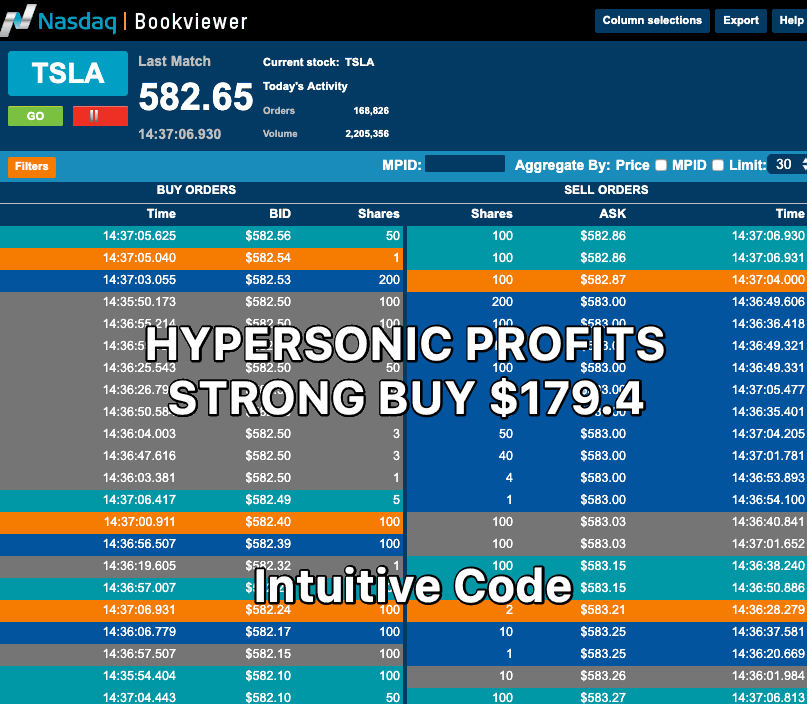Select the buy time 14:37:05.040
This screenshot has height=704, width=807.
pos(139,258)
